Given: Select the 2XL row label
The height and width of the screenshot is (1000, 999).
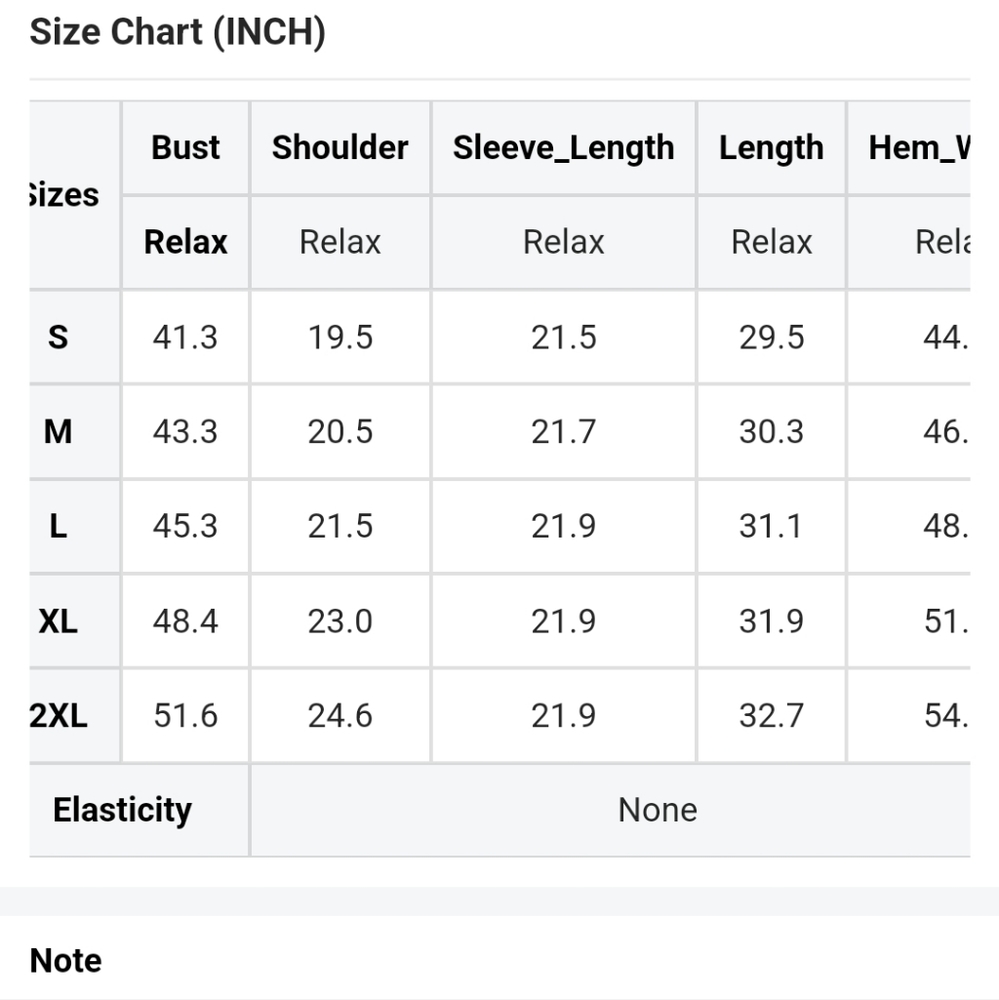Looking at the screenshot, I should pyautogui.click(x=58, y=716).
